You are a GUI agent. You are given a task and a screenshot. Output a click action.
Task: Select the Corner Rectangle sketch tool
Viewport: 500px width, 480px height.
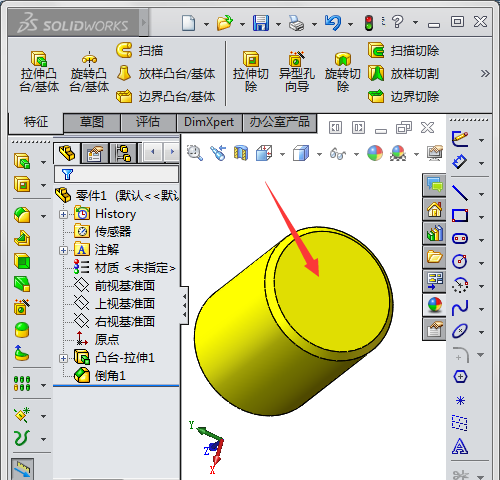coord(460,216)
